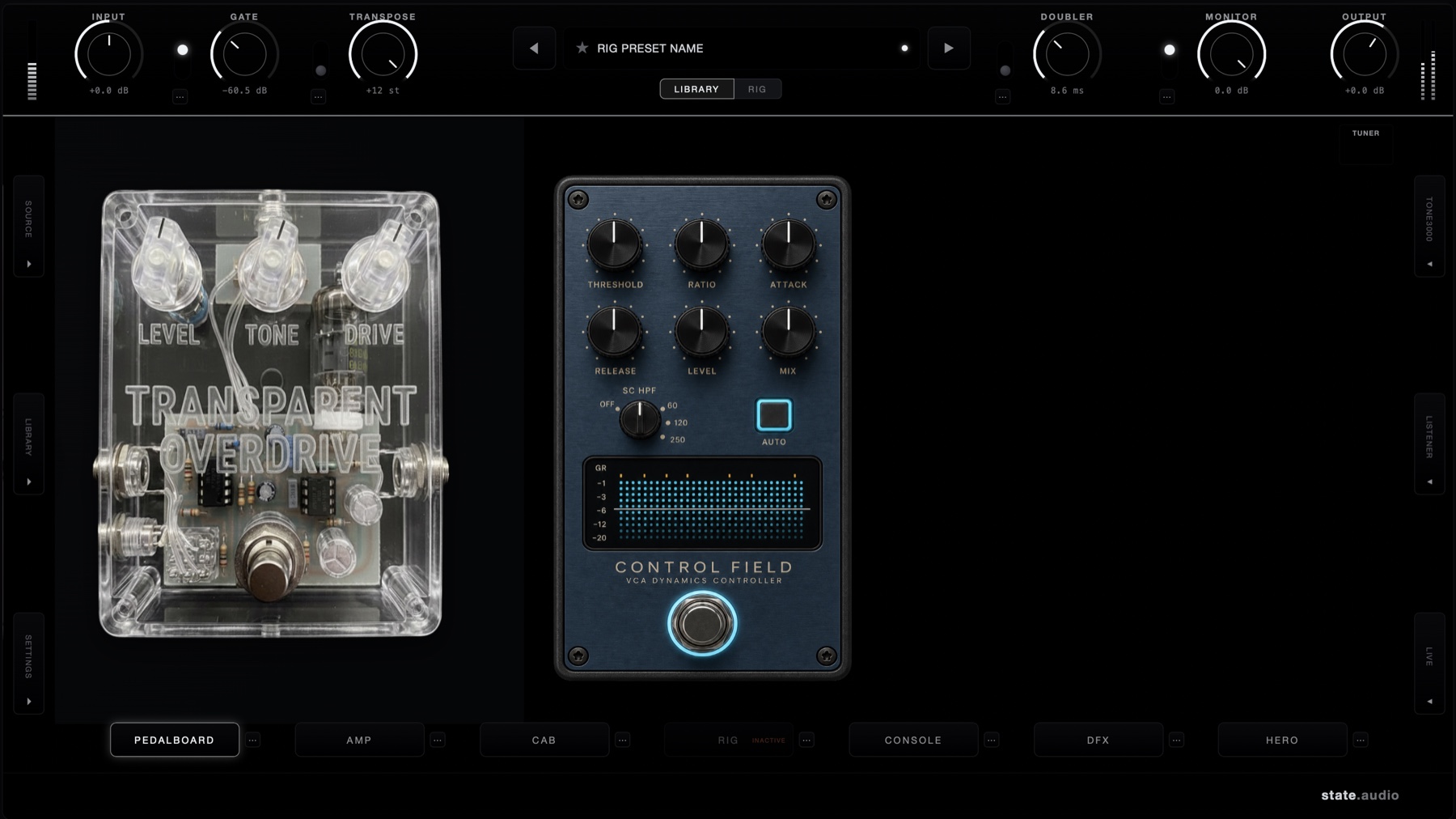Open the MONITOR options ellipsis menu
Image resolution: width=1456 pixels, height=819 pixels.
1166,97
